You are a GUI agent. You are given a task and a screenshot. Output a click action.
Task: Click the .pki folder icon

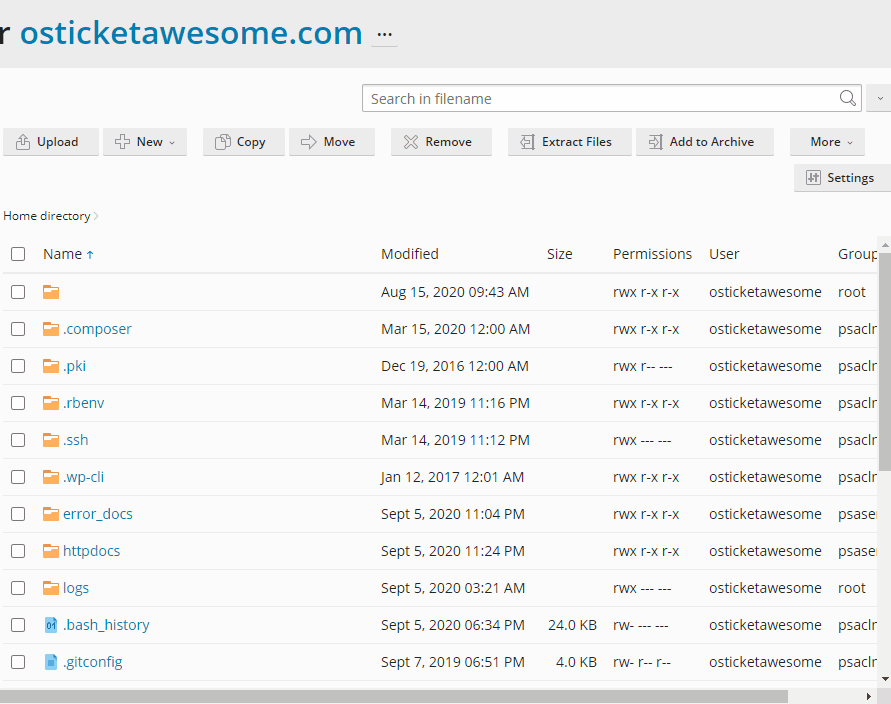point(51,366)
